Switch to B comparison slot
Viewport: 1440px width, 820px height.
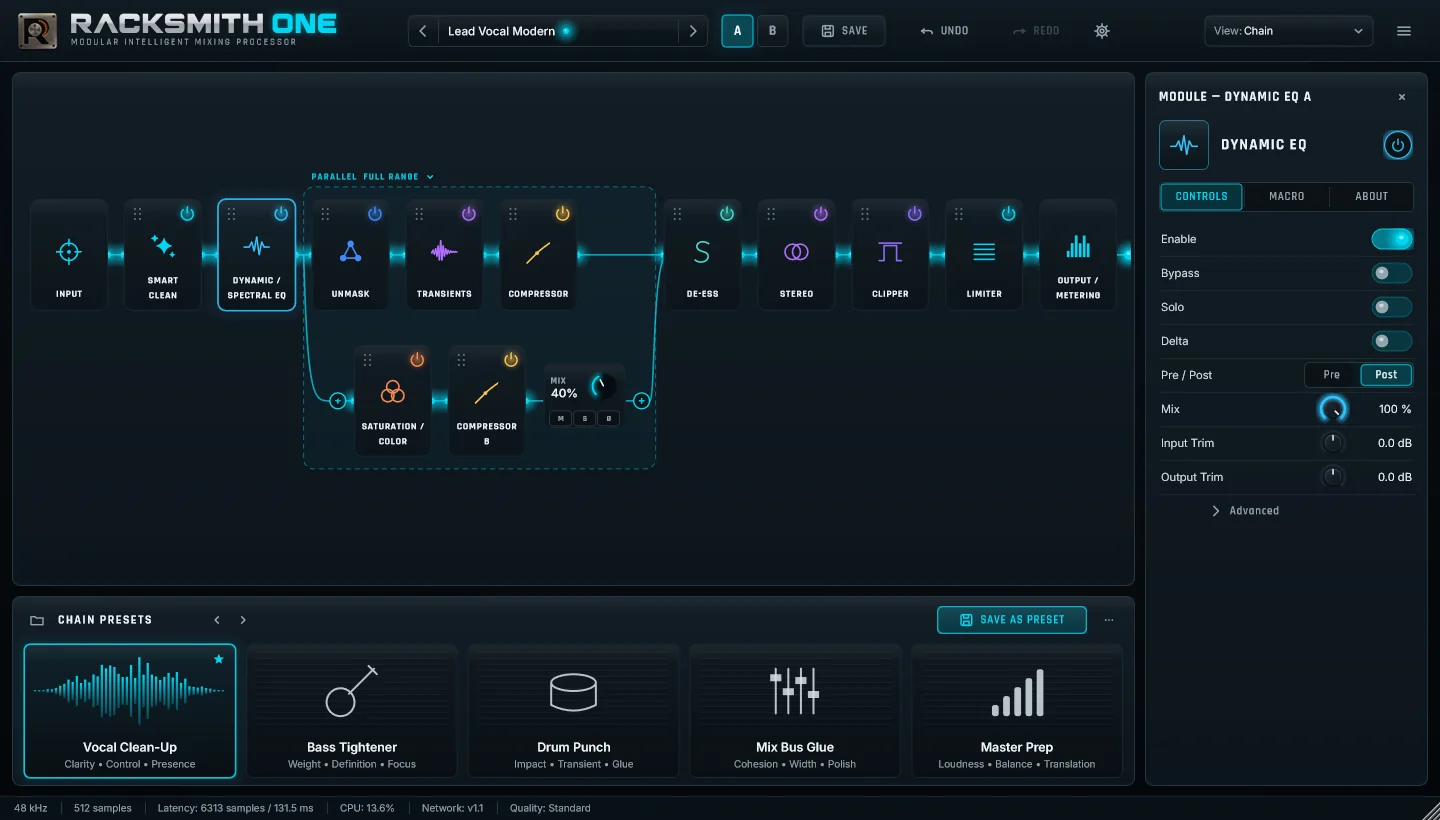772,31
